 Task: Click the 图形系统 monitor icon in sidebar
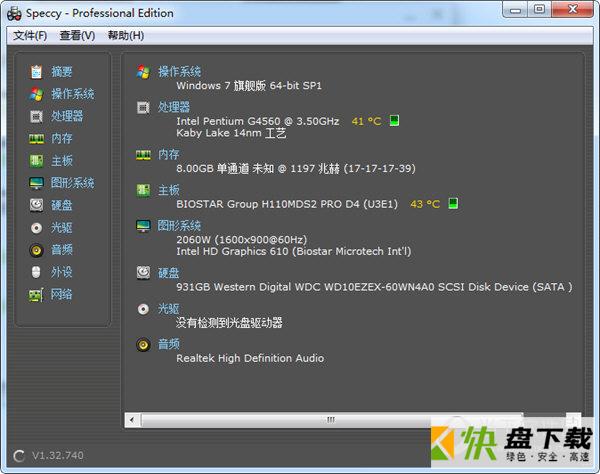[x=36, y=183]
